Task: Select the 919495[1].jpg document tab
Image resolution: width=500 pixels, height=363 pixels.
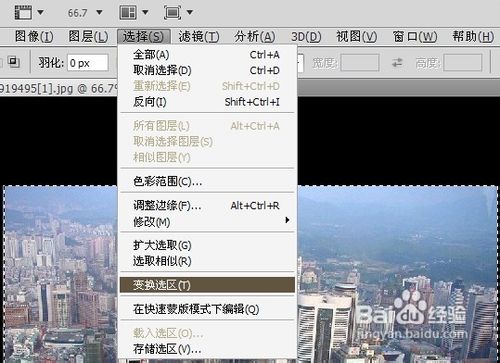Action: coord(59,88)
